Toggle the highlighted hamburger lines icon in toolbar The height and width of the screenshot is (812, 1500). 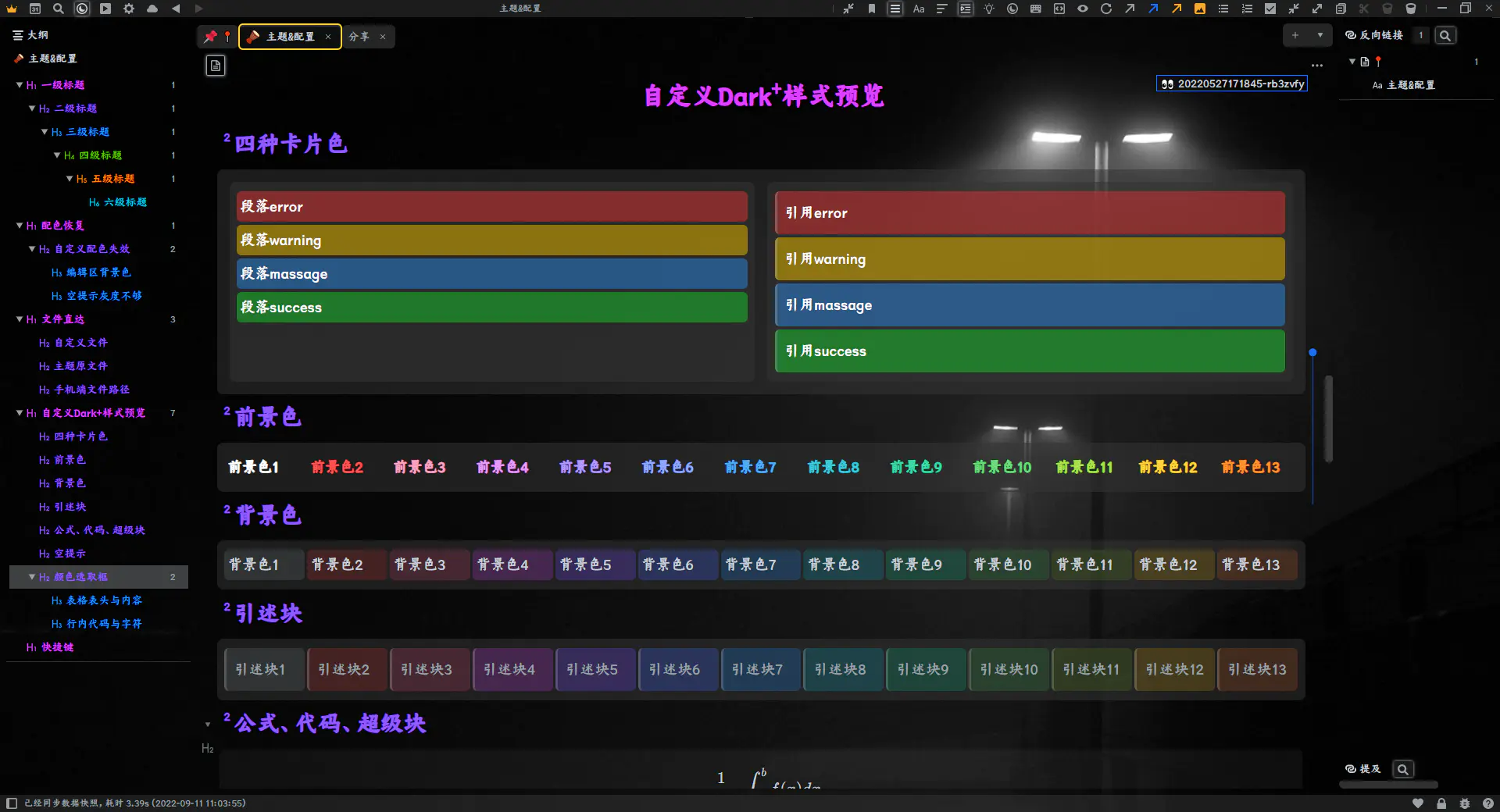[x=895, y=9]
